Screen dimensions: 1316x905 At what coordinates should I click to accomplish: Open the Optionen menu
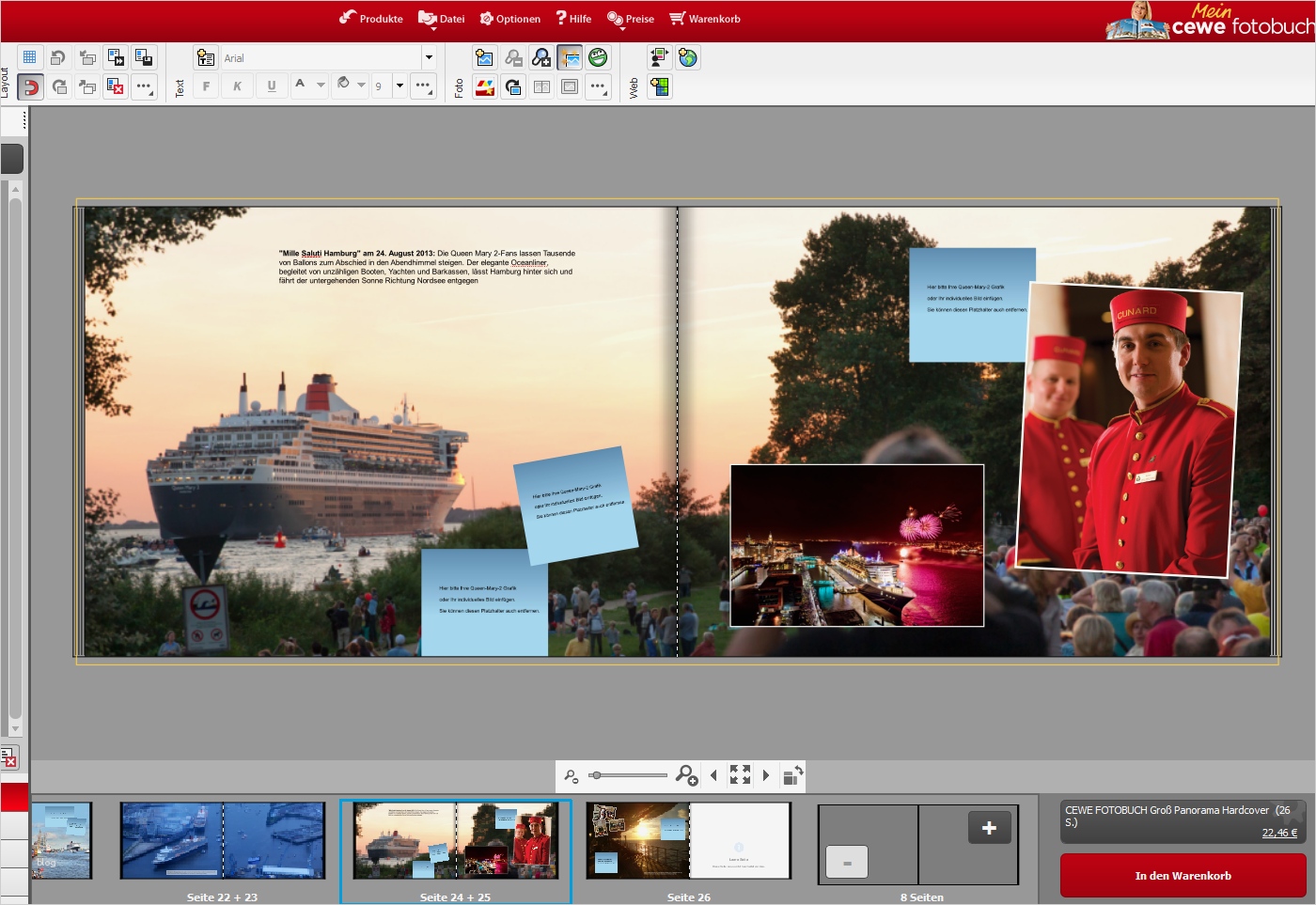click(510, 19)
